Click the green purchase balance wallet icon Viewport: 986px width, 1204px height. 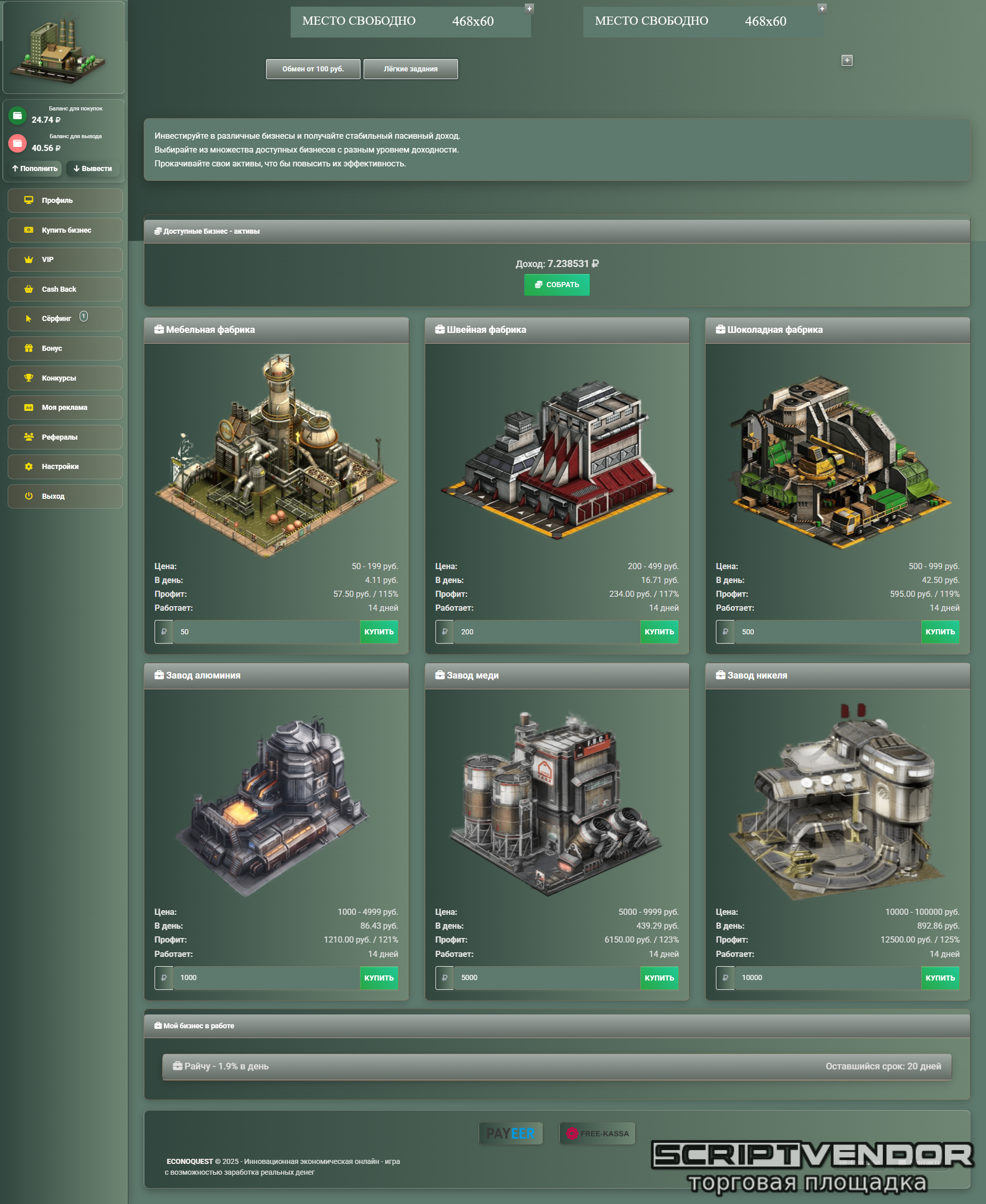(x=17, y=116)
